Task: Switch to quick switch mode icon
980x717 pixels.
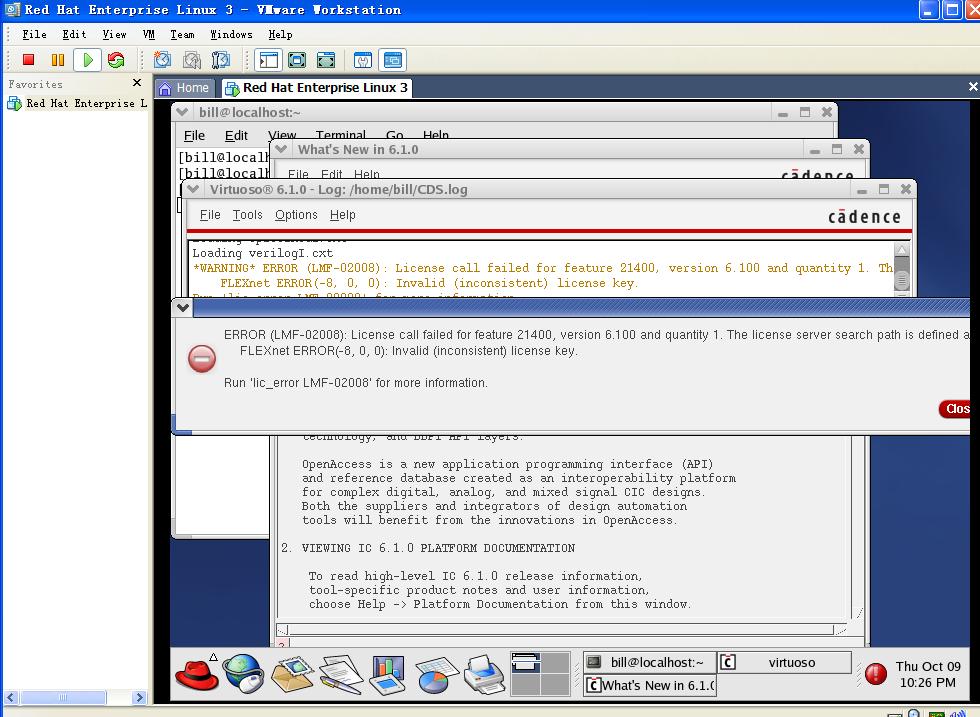Action: (x=326, y=60)
